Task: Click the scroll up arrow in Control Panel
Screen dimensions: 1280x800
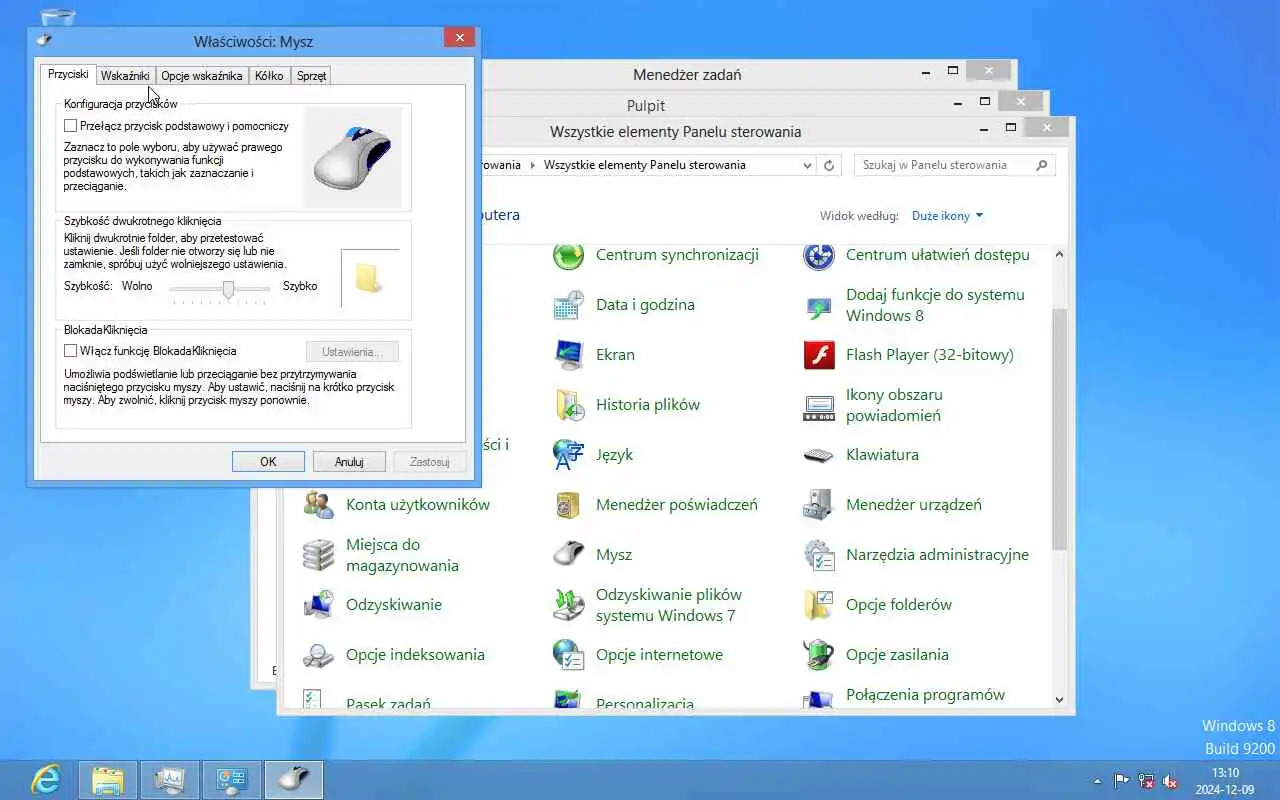Action: click(1059, 255)
